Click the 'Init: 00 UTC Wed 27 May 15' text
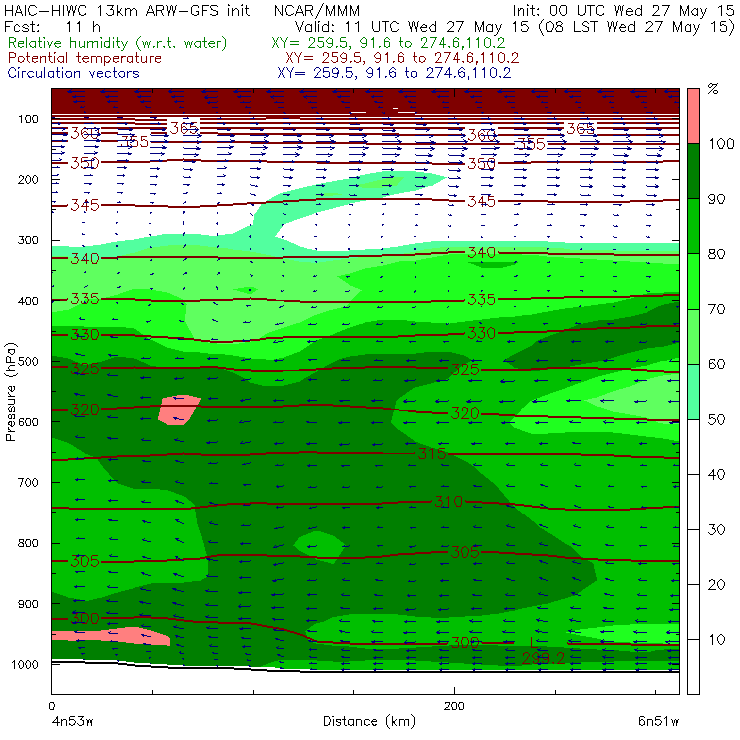Screen dimensions: 740x740 pos(623,10)
